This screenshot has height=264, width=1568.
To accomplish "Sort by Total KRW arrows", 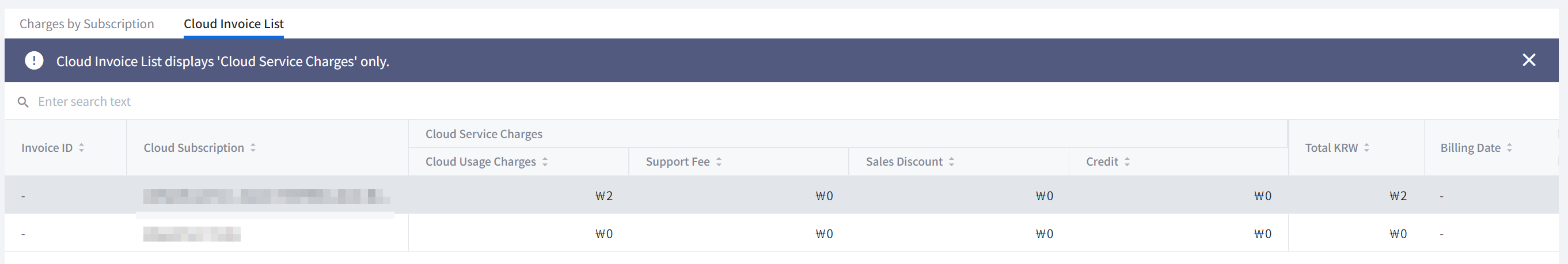I will click(1366, 148).
